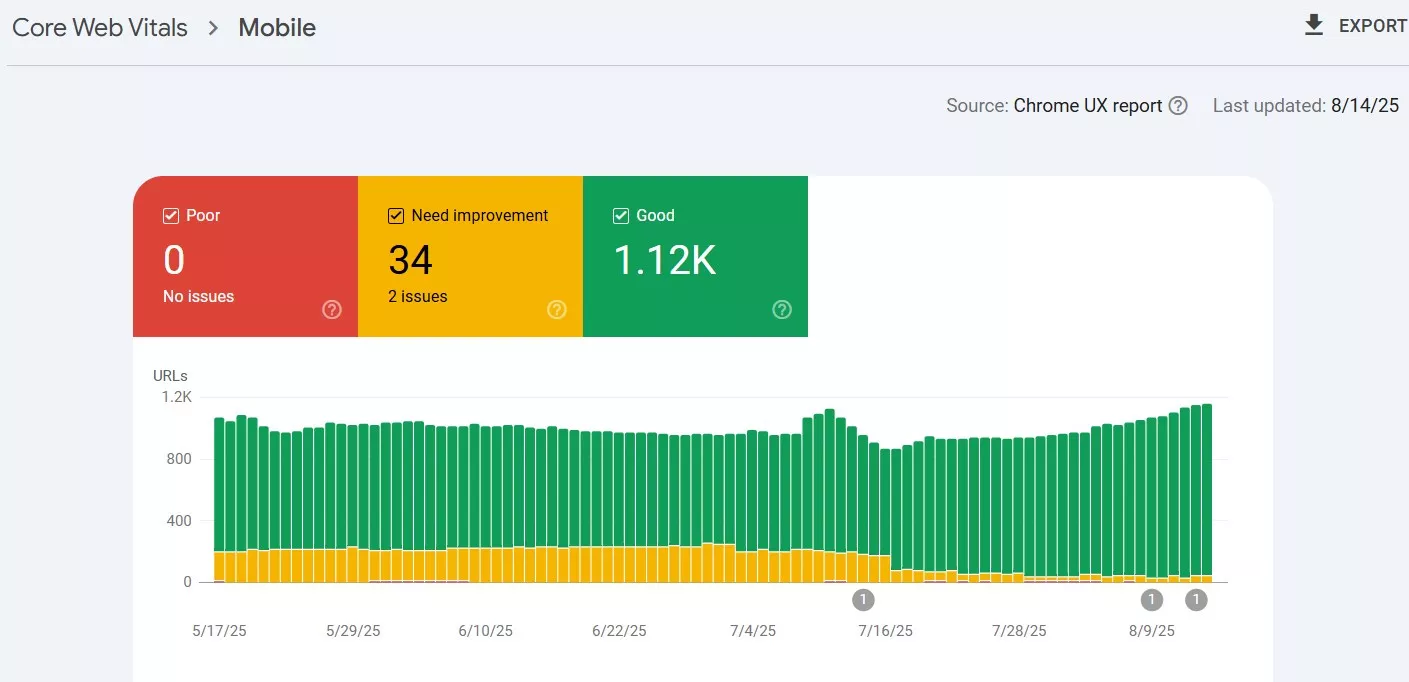Toggle the Need improvement checkbox
Image resolution: width=1409 pixels, height=682 pixels.
(x=396, y=216)
